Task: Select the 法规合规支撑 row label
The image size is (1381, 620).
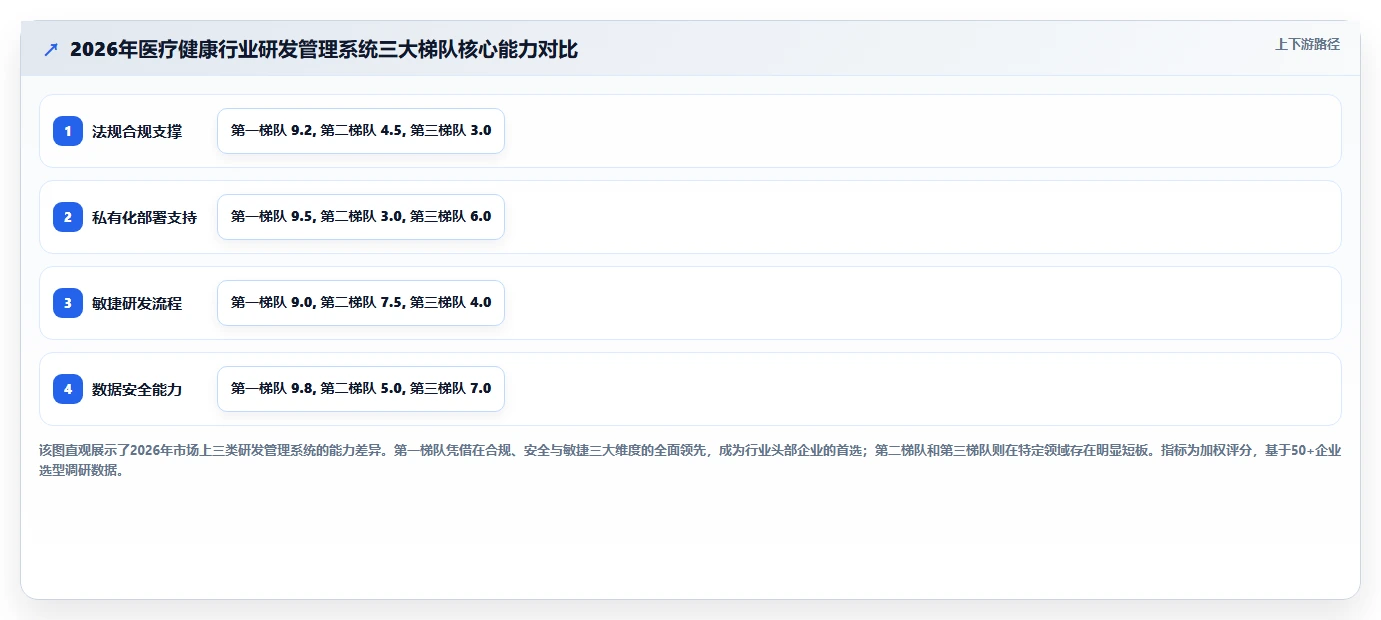Action: pos(137,131)
